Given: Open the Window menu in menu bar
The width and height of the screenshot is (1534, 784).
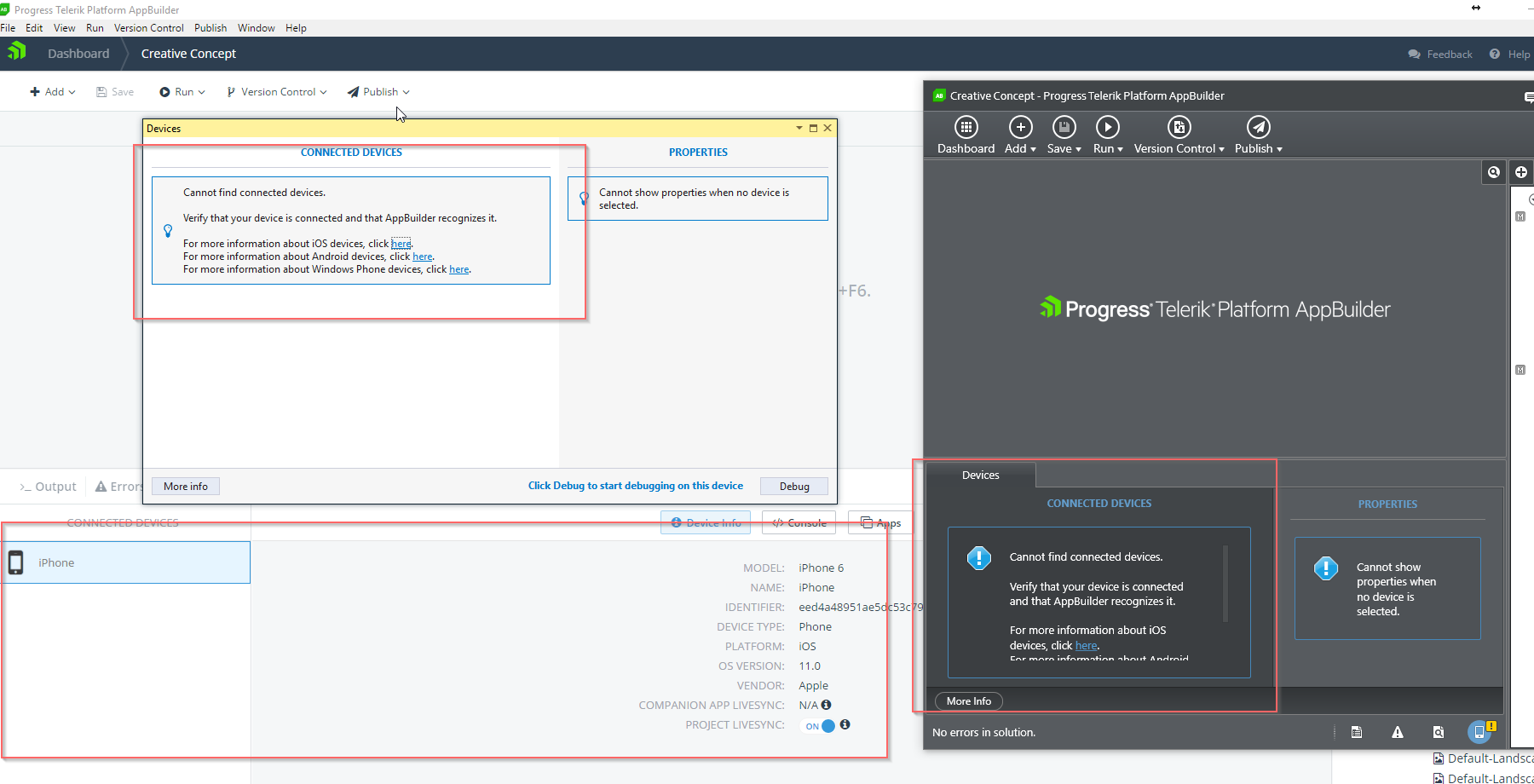Looking at the screenshot, I should 256,28.
